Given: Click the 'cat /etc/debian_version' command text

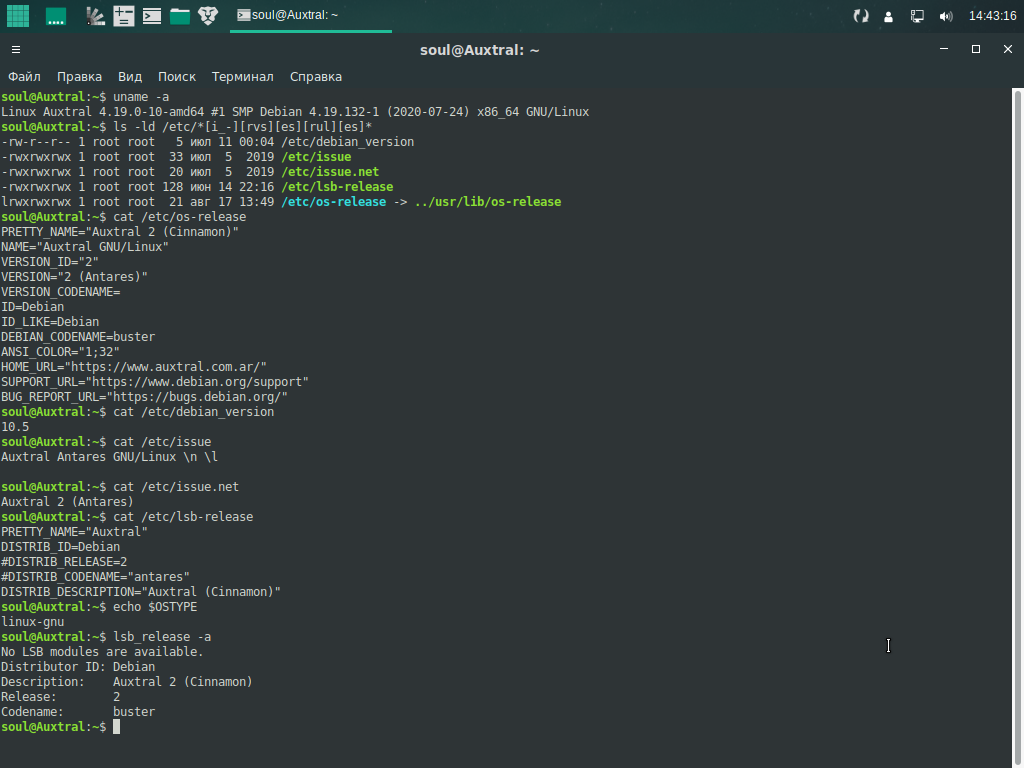Looking at the screenshot, I should (193, 412).
